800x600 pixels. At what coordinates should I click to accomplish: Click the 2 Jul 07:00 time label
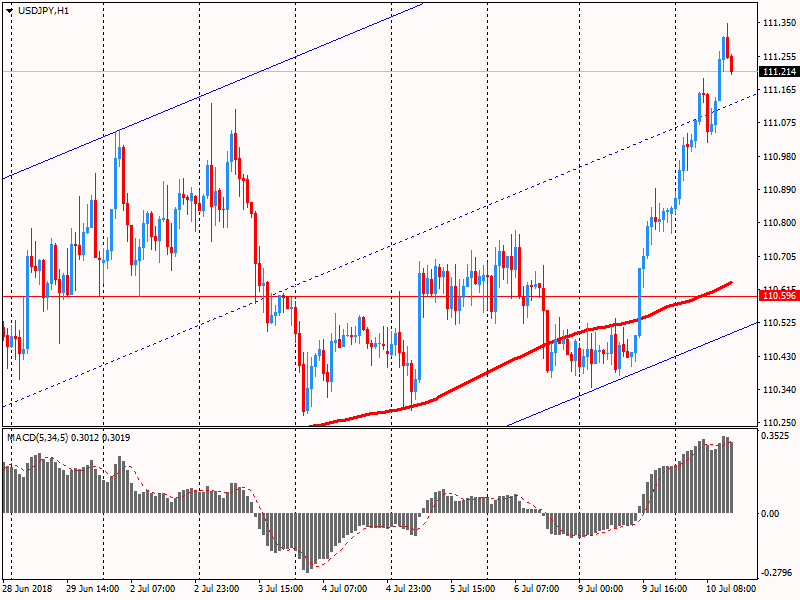click(x=152, y=589)
